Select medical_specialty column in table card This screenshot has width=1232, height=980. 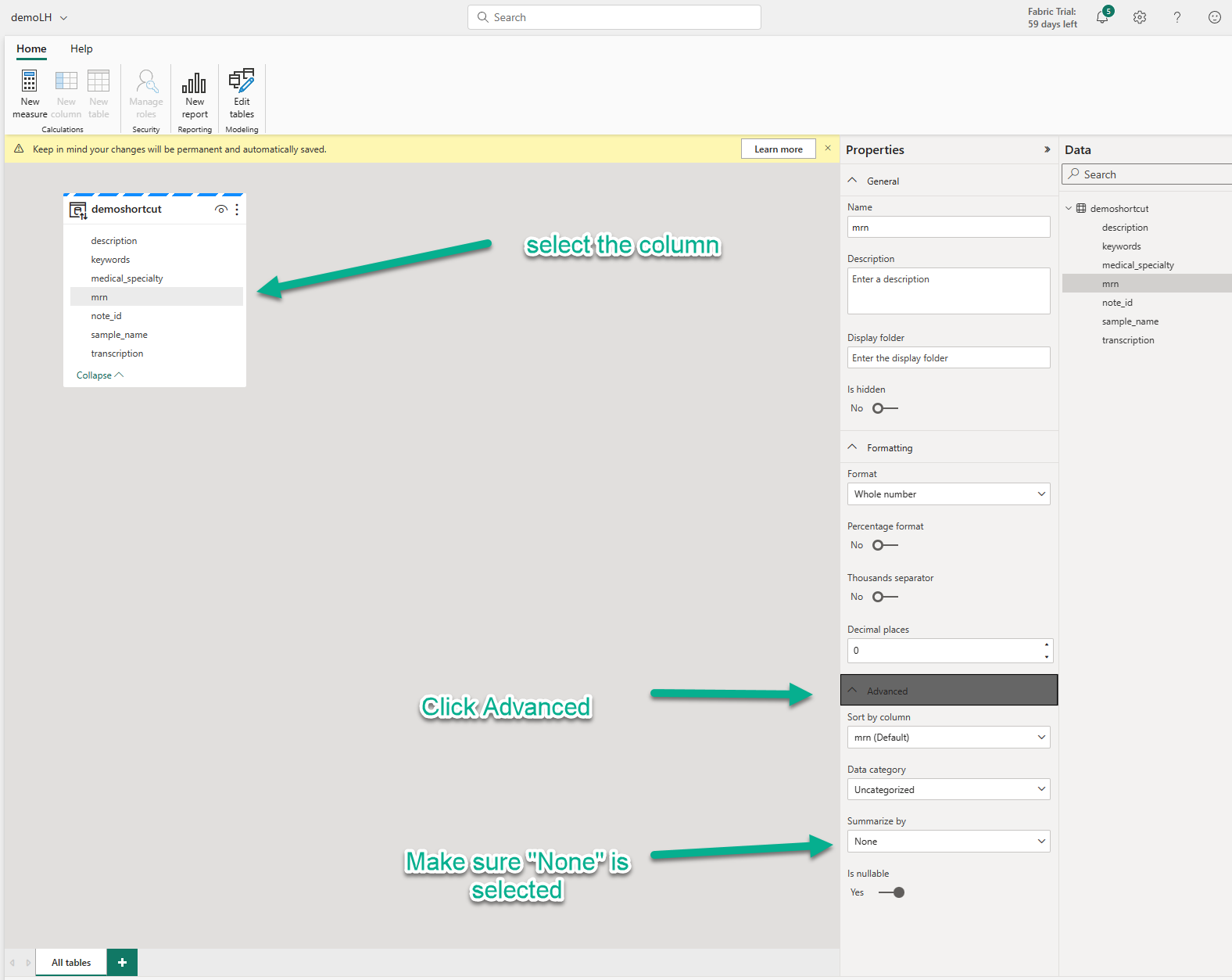pos(127,278)
